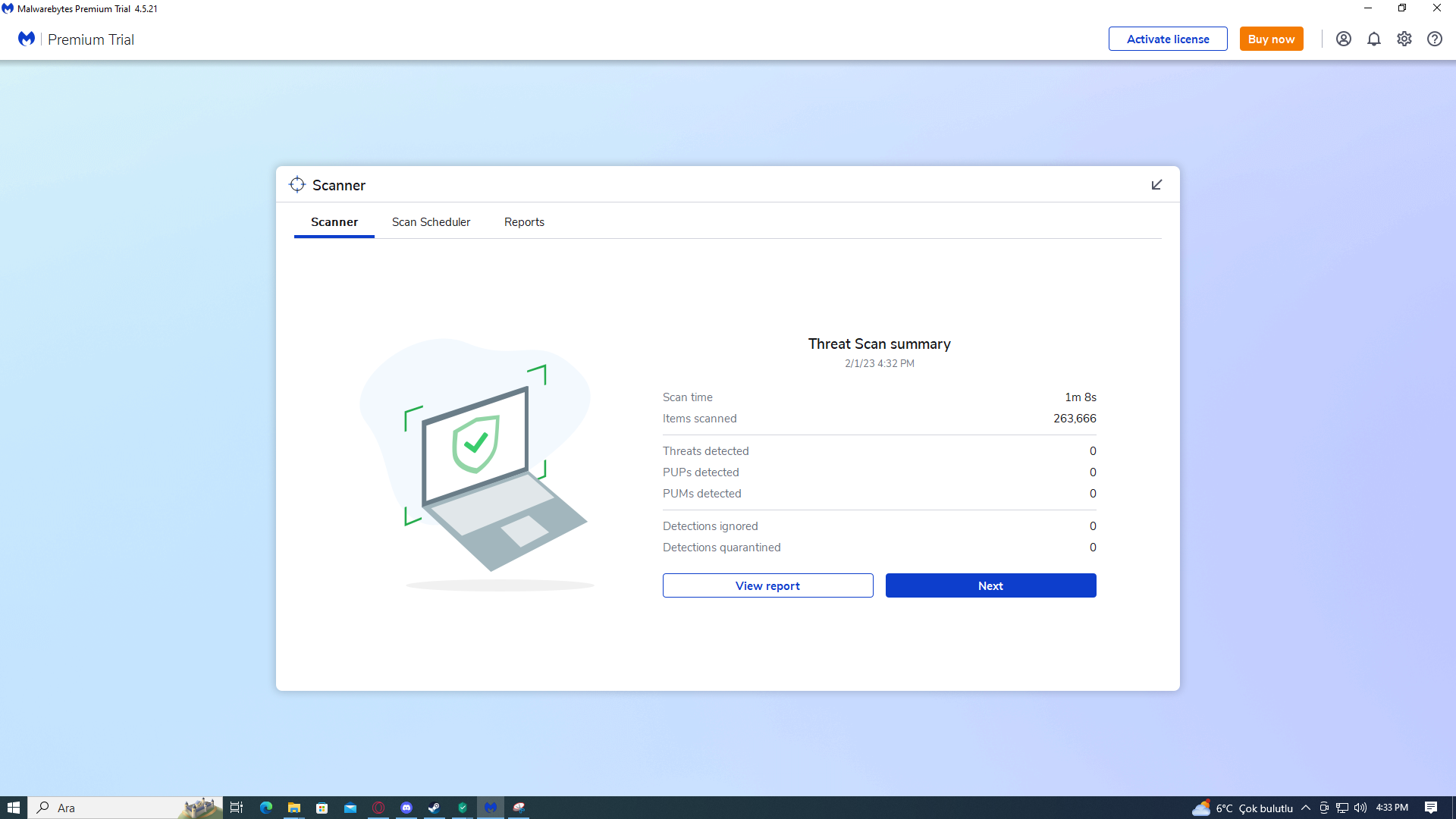
Task: Open settings gear in header
Action: tap(1404, 39)
